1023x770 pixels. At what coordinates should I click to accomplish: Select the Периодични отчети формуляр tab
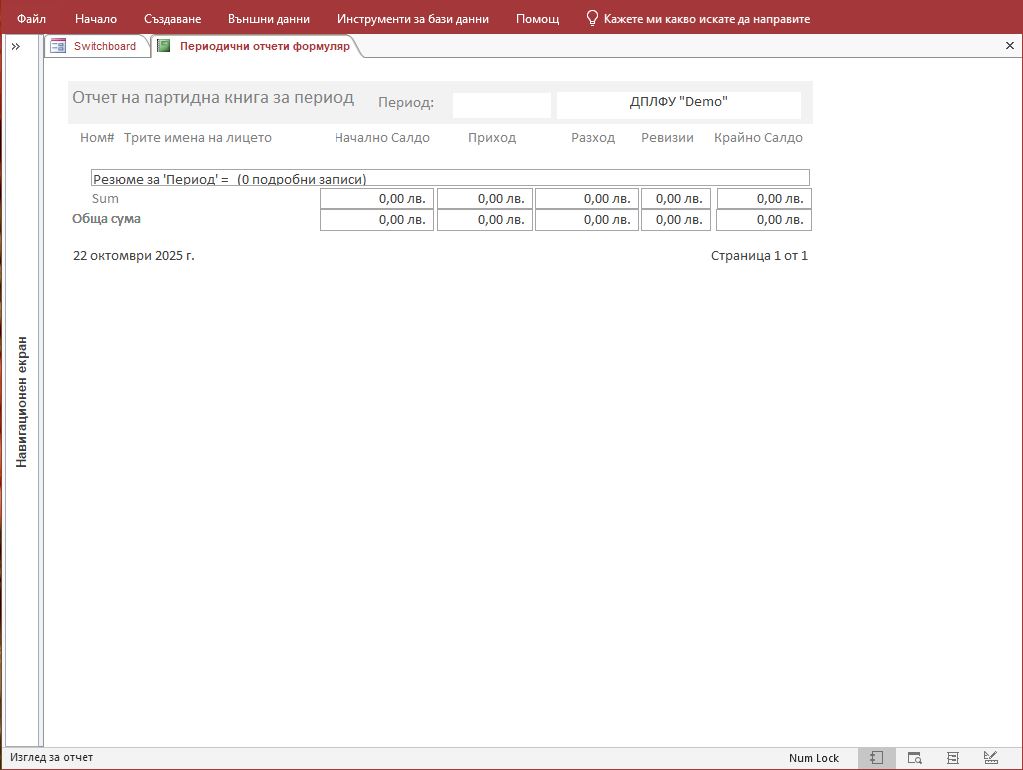pyautogui.click(x=264, y=46)
